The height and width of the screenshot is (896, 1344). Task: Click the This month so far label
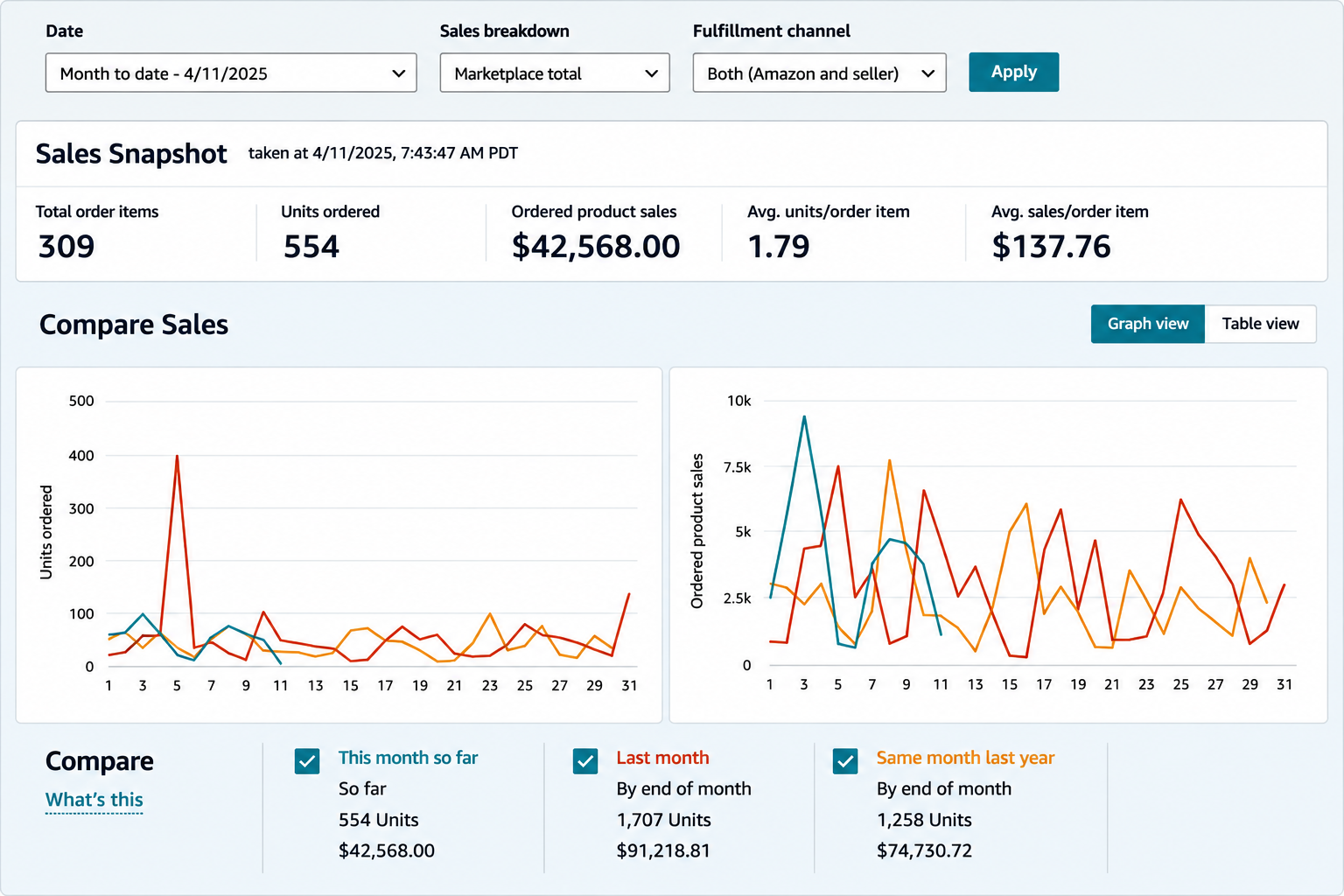[408, 758]
